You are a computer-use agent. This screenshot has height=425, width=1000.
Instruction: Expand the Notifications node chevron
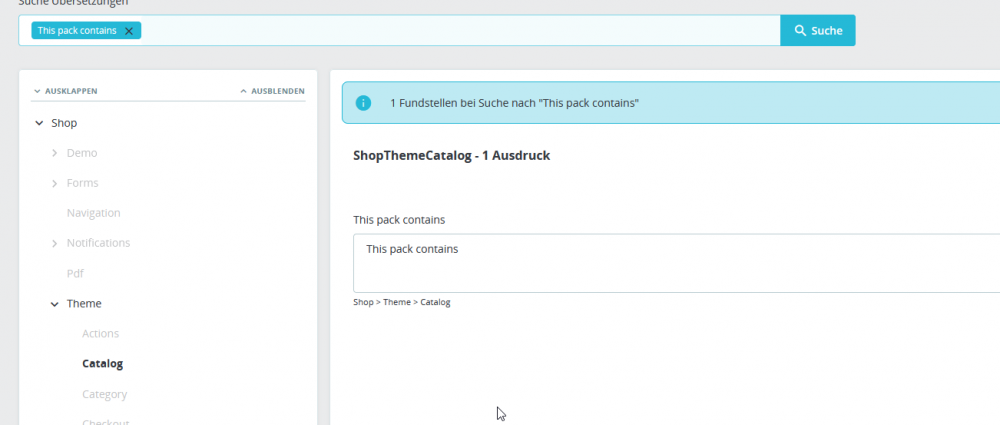point(54,243)
